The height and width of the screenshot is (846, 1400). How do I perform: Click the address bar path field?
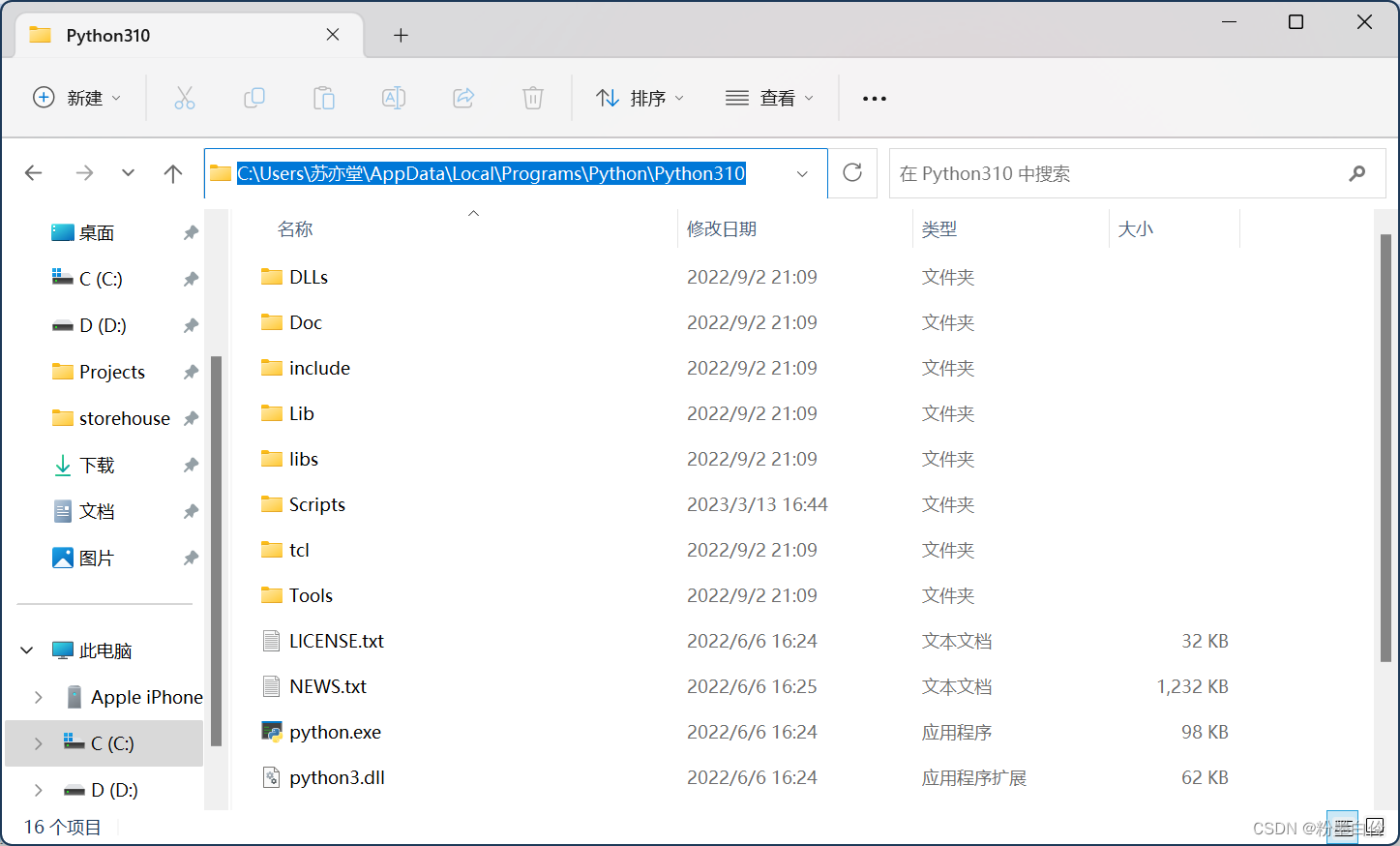(x=515, y=173)
